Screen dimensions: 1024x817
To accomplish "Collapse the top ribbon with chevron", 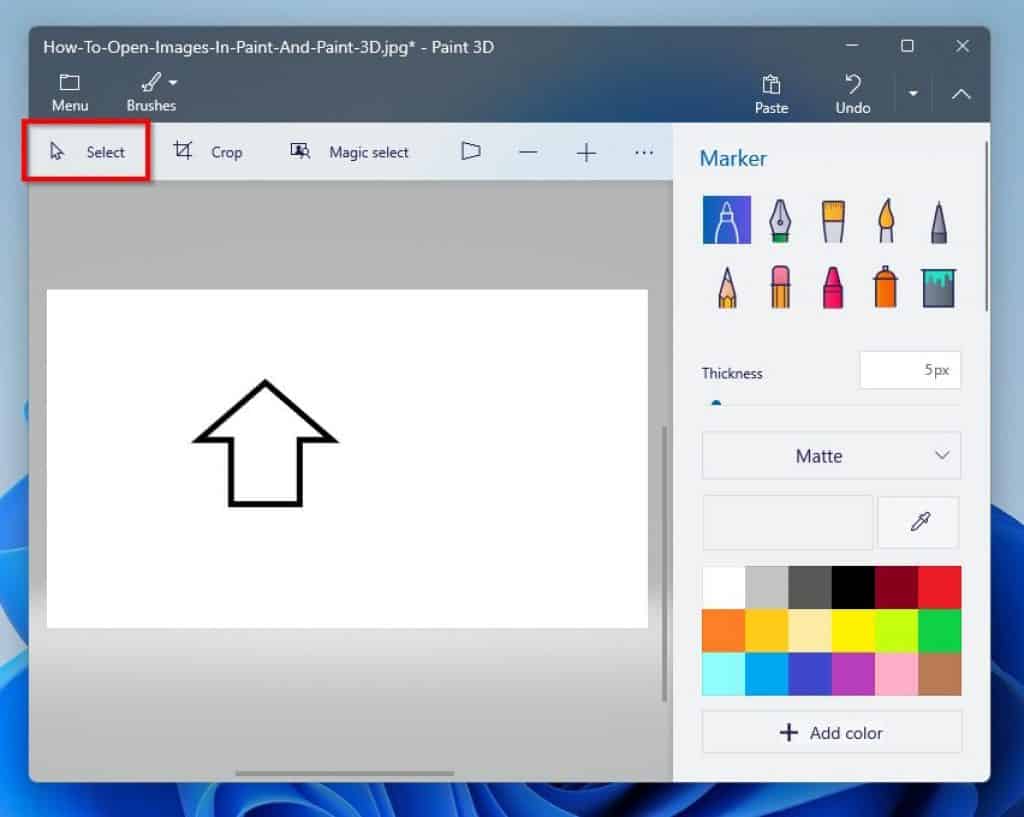I will pyautogui.click(x=961, y=95).
